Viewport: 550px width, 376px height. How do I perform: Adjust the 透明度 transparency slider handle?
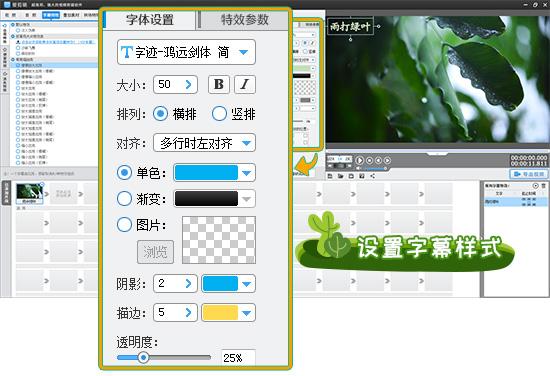click(143, 357)
